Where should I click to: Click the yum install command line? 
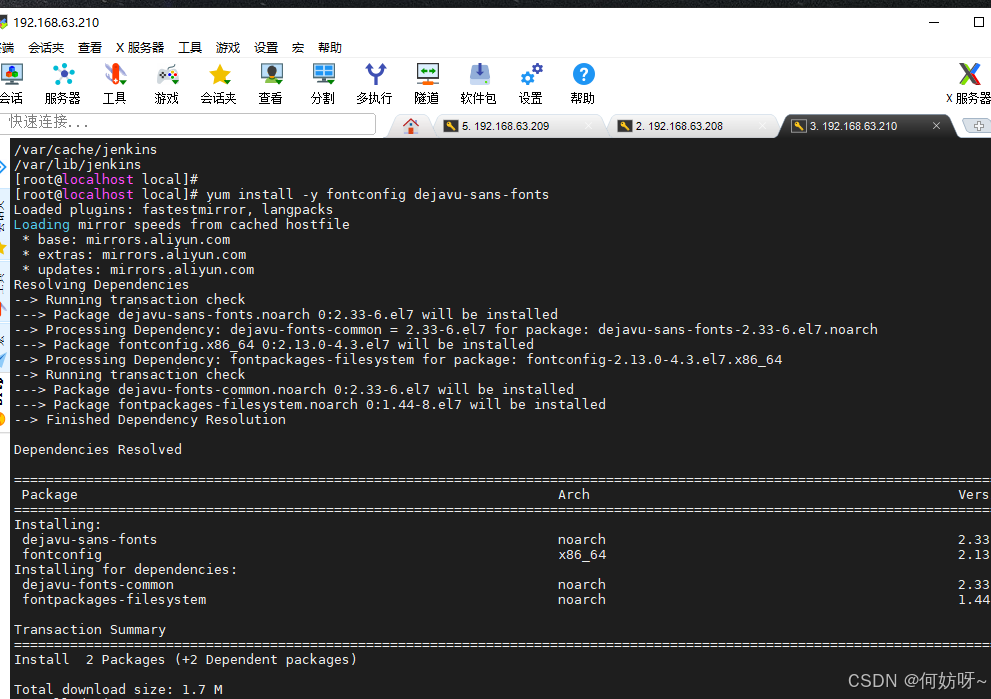tap(281, 195)
